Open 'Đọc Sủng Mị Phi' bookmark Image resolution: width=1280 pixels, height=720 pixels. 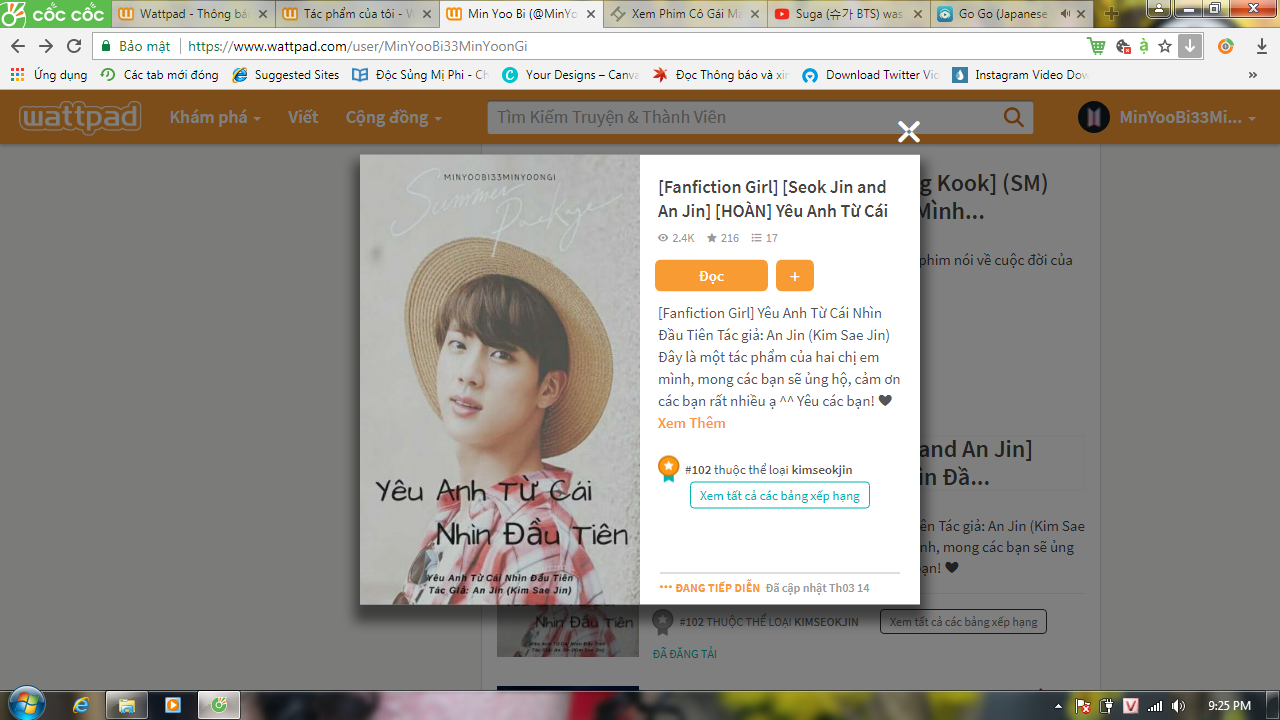coord(420,75)
